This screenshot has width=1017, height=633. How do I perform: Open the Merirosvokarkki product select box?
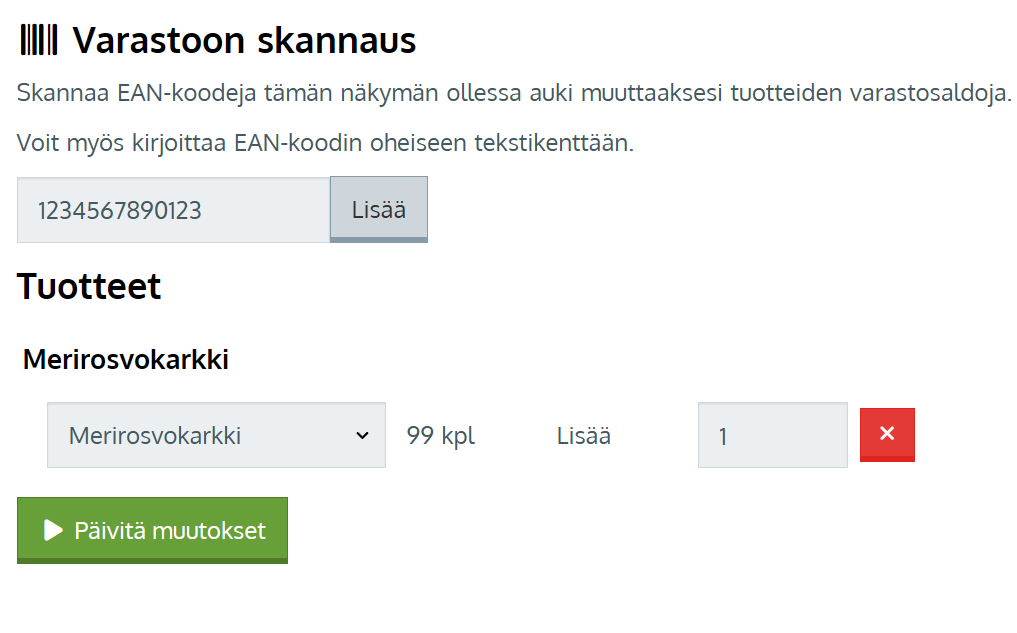click(x=200, y=435)
